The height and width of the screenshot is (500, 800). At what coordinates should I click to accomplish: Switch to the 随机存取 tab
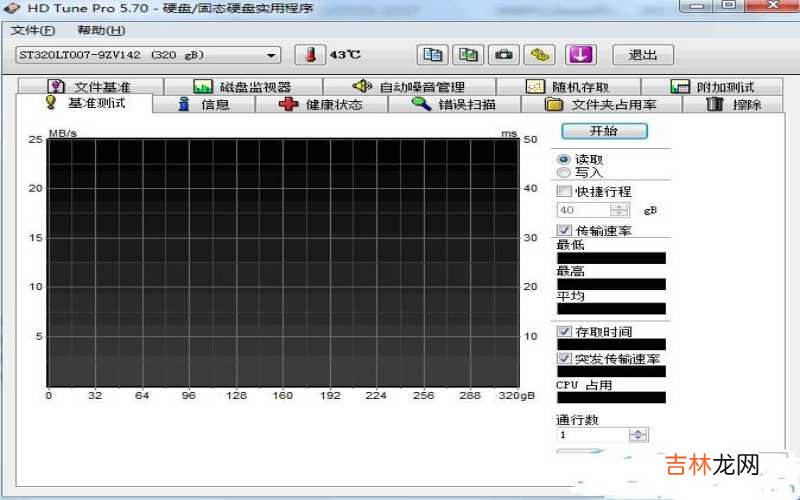pyautogui.click(x=568, y=87)
